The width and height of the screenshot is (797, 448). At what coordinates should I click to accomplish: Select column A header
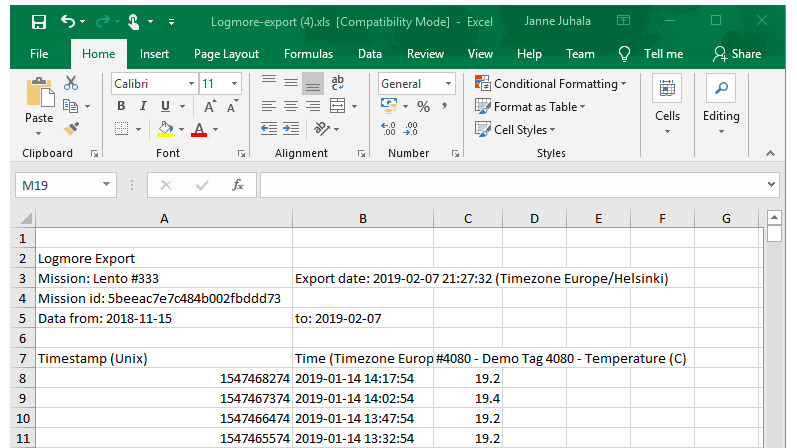[x=164, y=219]
